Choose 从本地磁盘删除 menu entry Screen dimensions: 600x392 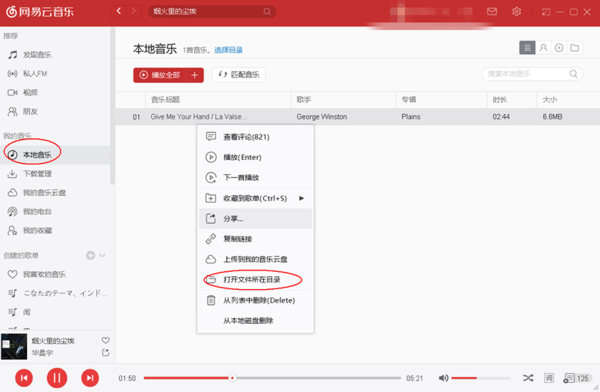(255, 321)
